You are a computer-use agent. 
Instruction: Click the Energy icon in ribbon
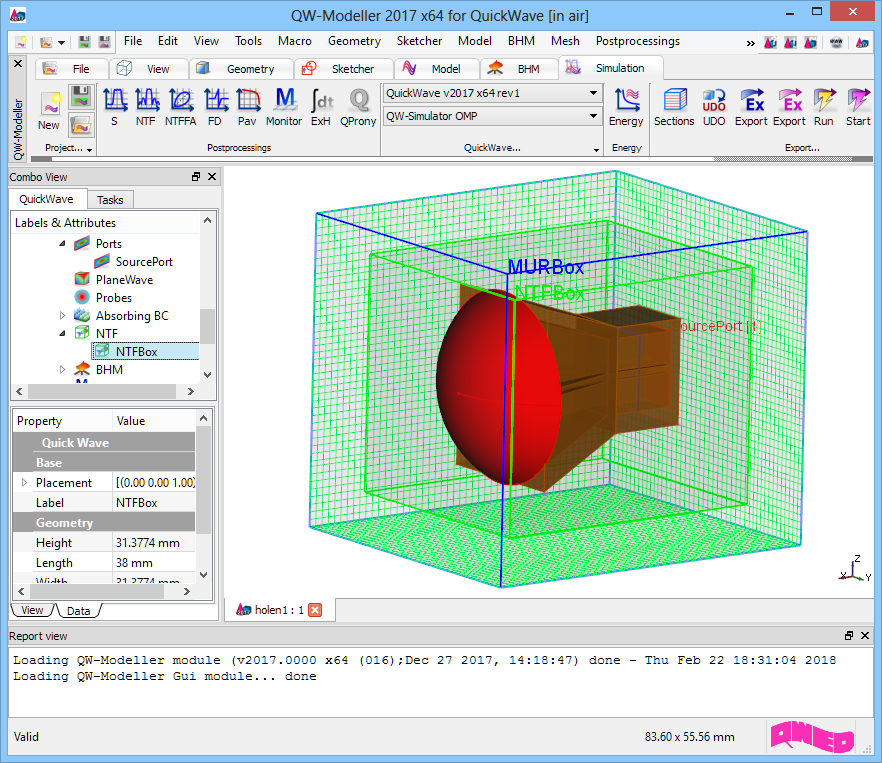click(x=626, y=105)
